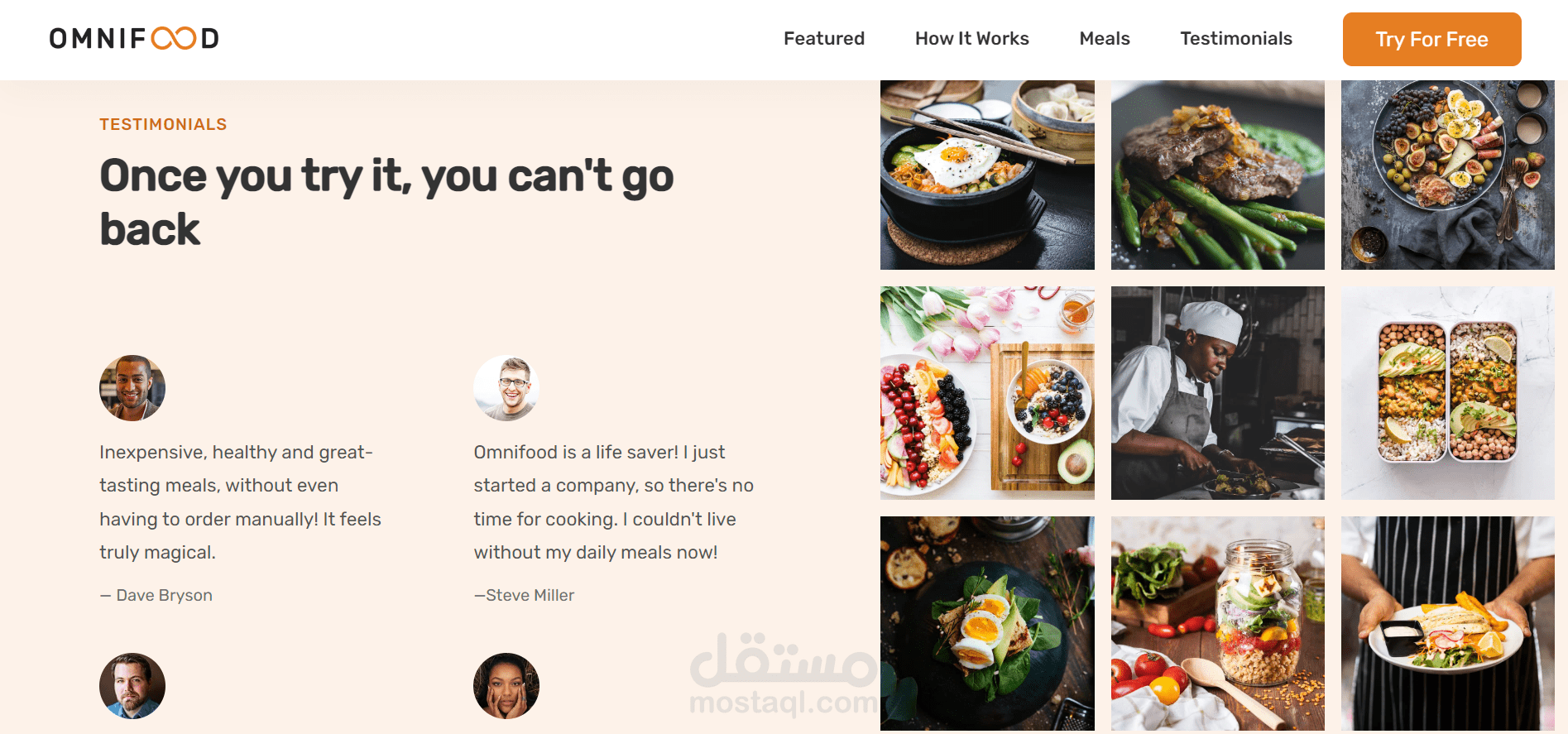
Task: Open the salad jar gallery photo
Action: (x=1218, y=623)
